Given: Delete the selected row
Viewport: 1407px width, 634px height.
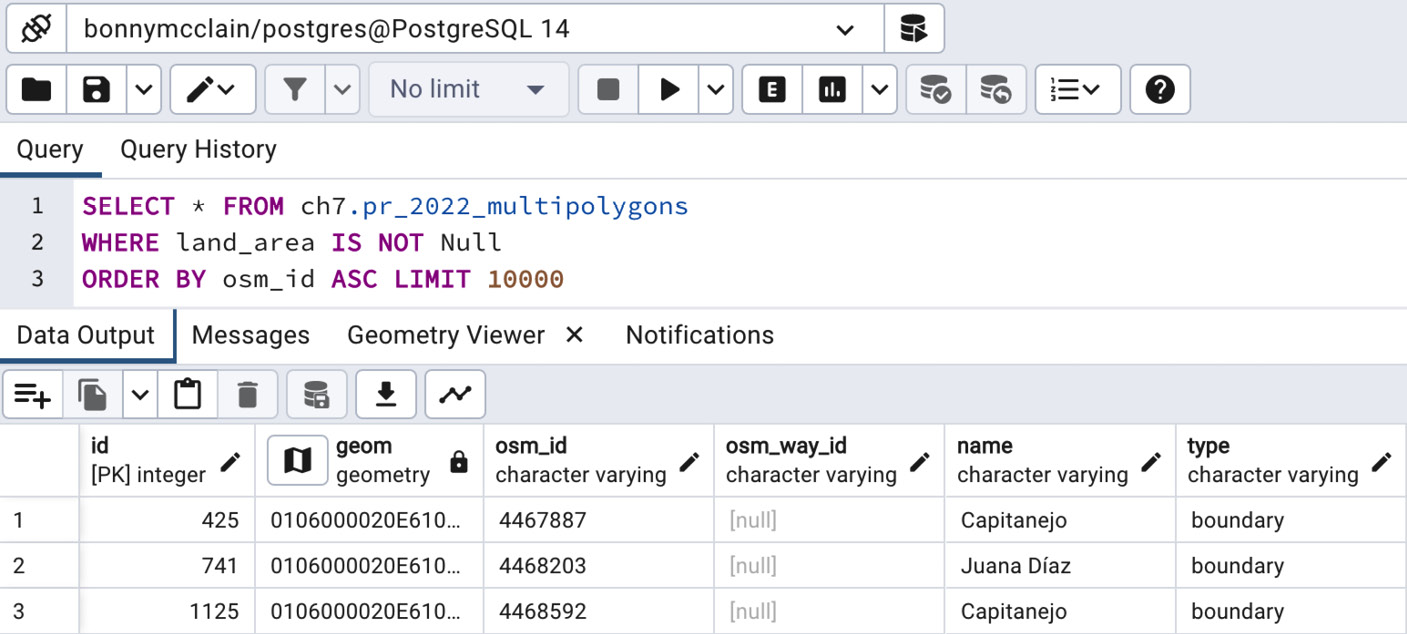Looking at the screenshot, I should click(x=248, y=393).
